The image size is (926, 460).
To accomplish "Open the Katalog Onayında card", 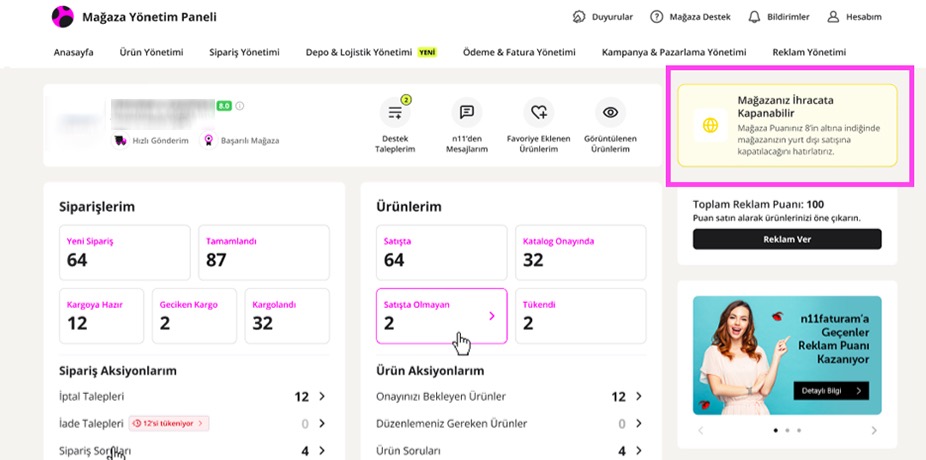I will click(x=581, y=253).
